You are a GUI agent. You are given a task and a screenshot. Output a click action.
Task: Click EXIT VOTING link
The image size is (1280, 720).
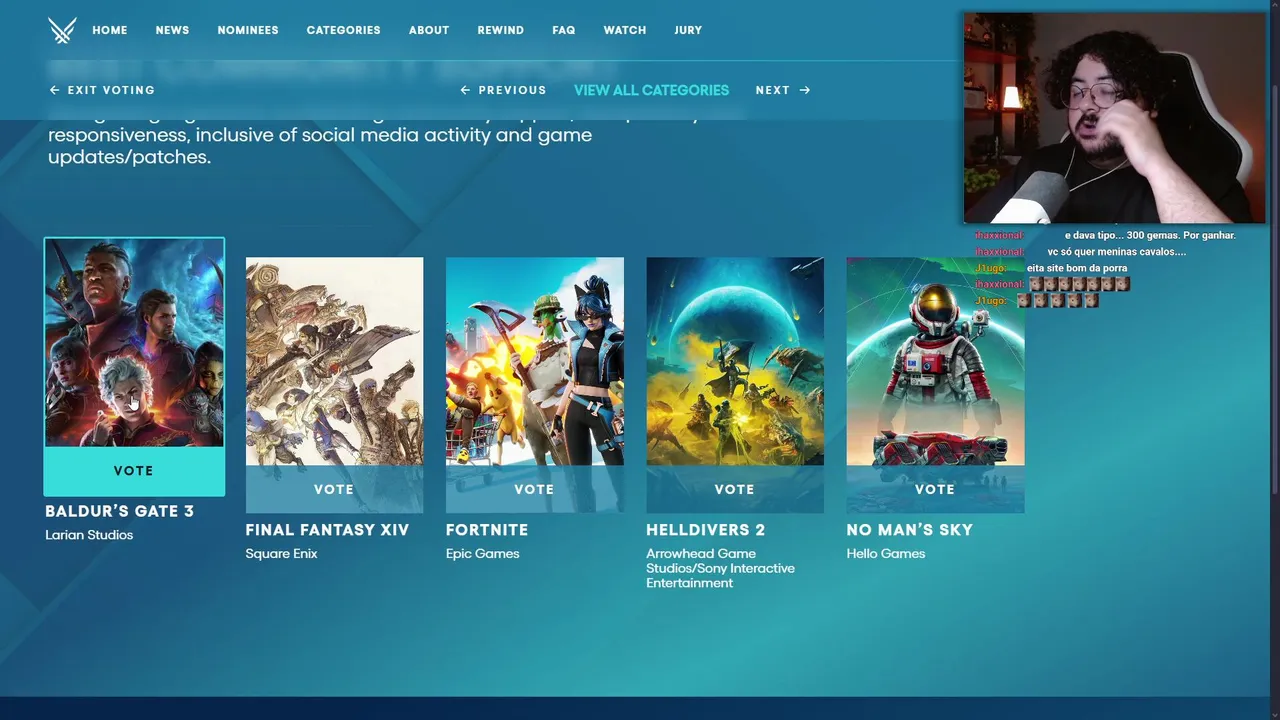pyautogui.click(x=102, y=90)
